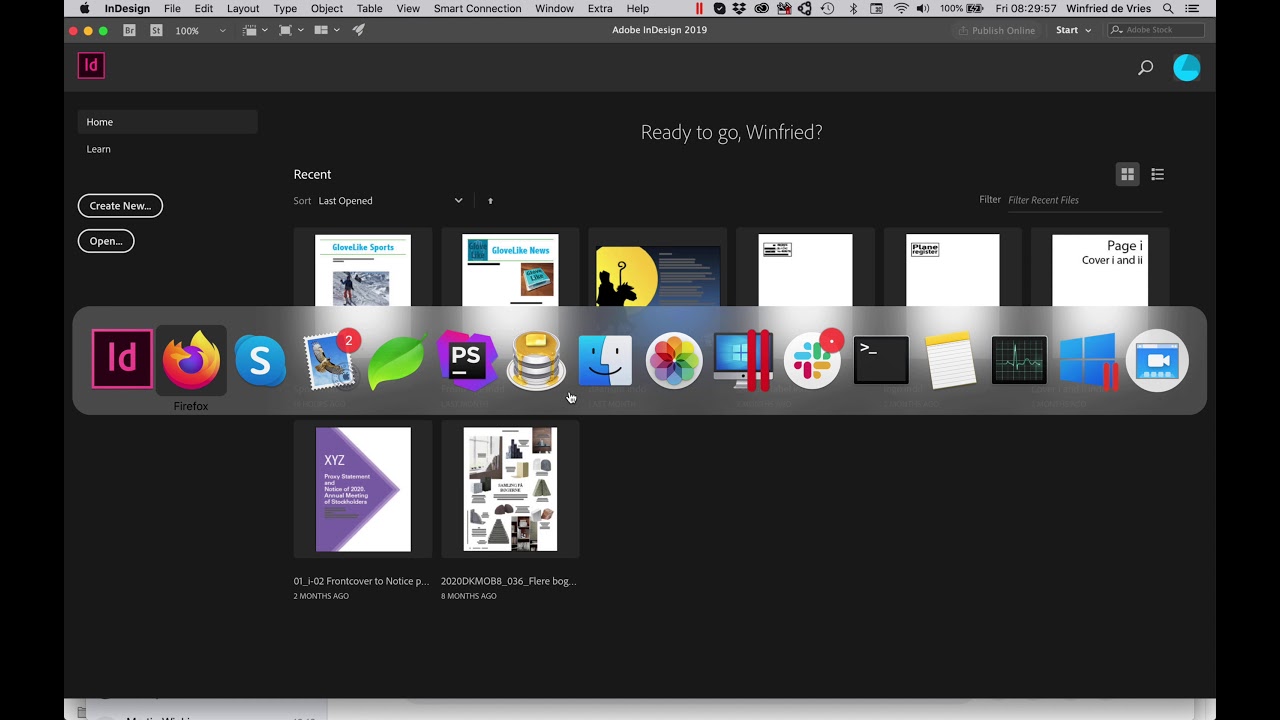
Task: Open the GloveLike News document thumbnail
Action: click(x=510, y=270)
